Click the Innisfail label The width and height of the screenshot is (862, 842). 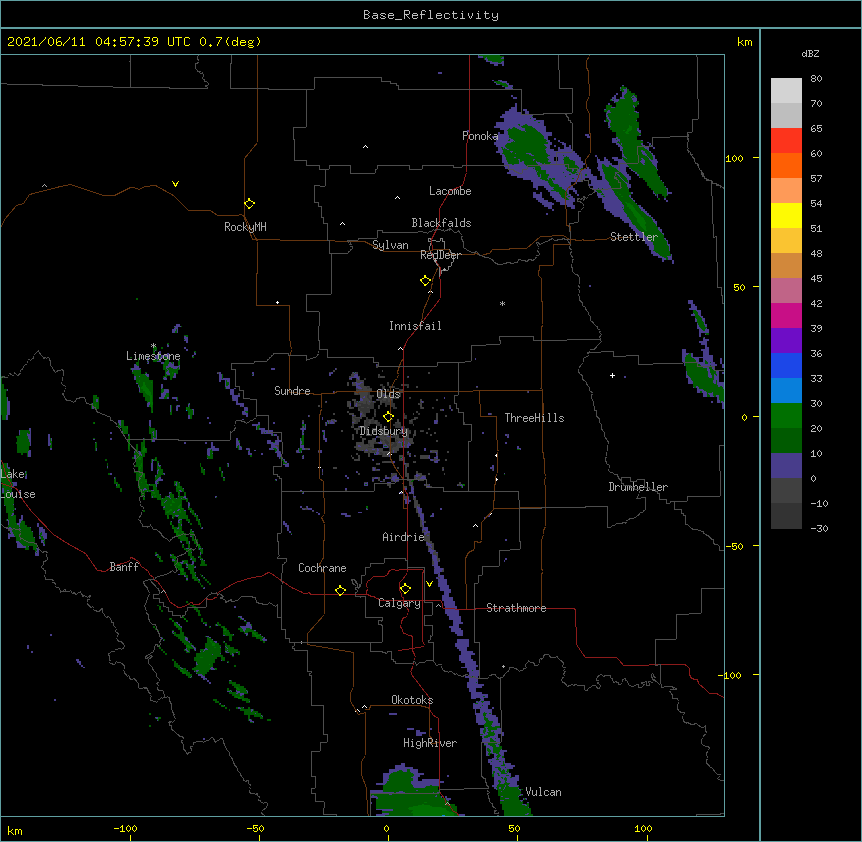(x=415, y=326)
